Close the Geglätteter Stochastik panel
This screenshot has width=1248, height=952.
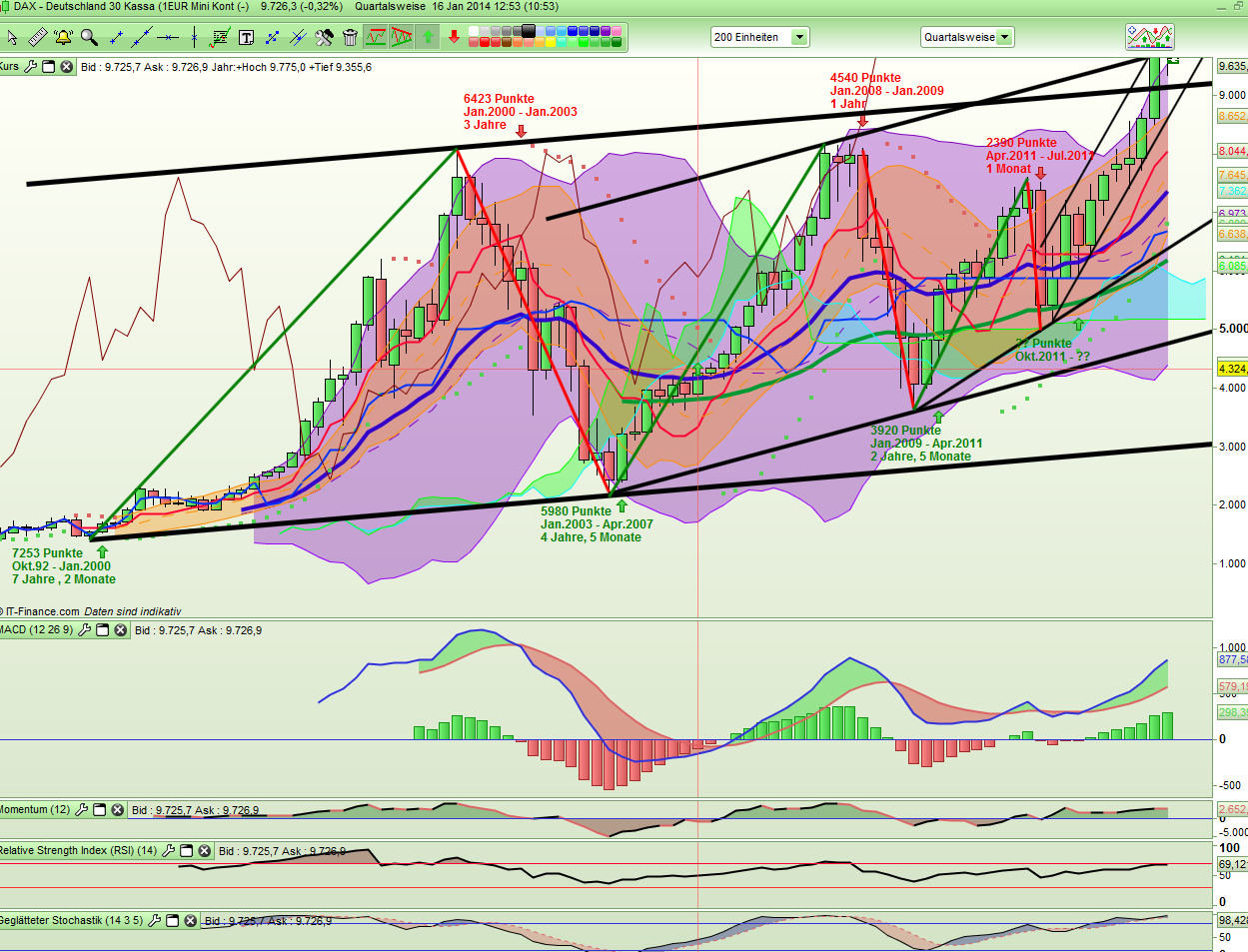click(190, 921)
